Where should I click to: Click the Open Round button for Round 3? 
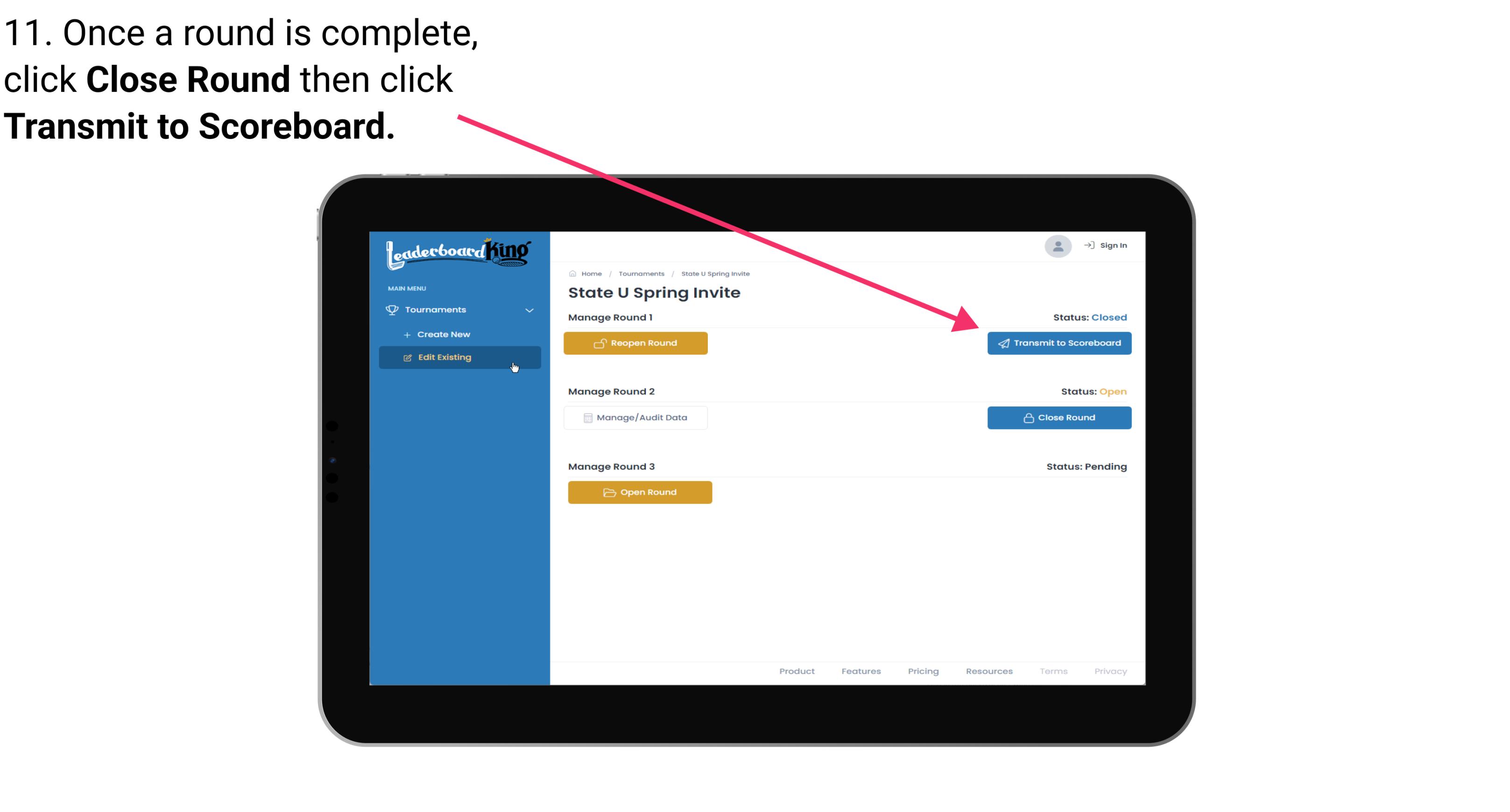coord(640,491)
